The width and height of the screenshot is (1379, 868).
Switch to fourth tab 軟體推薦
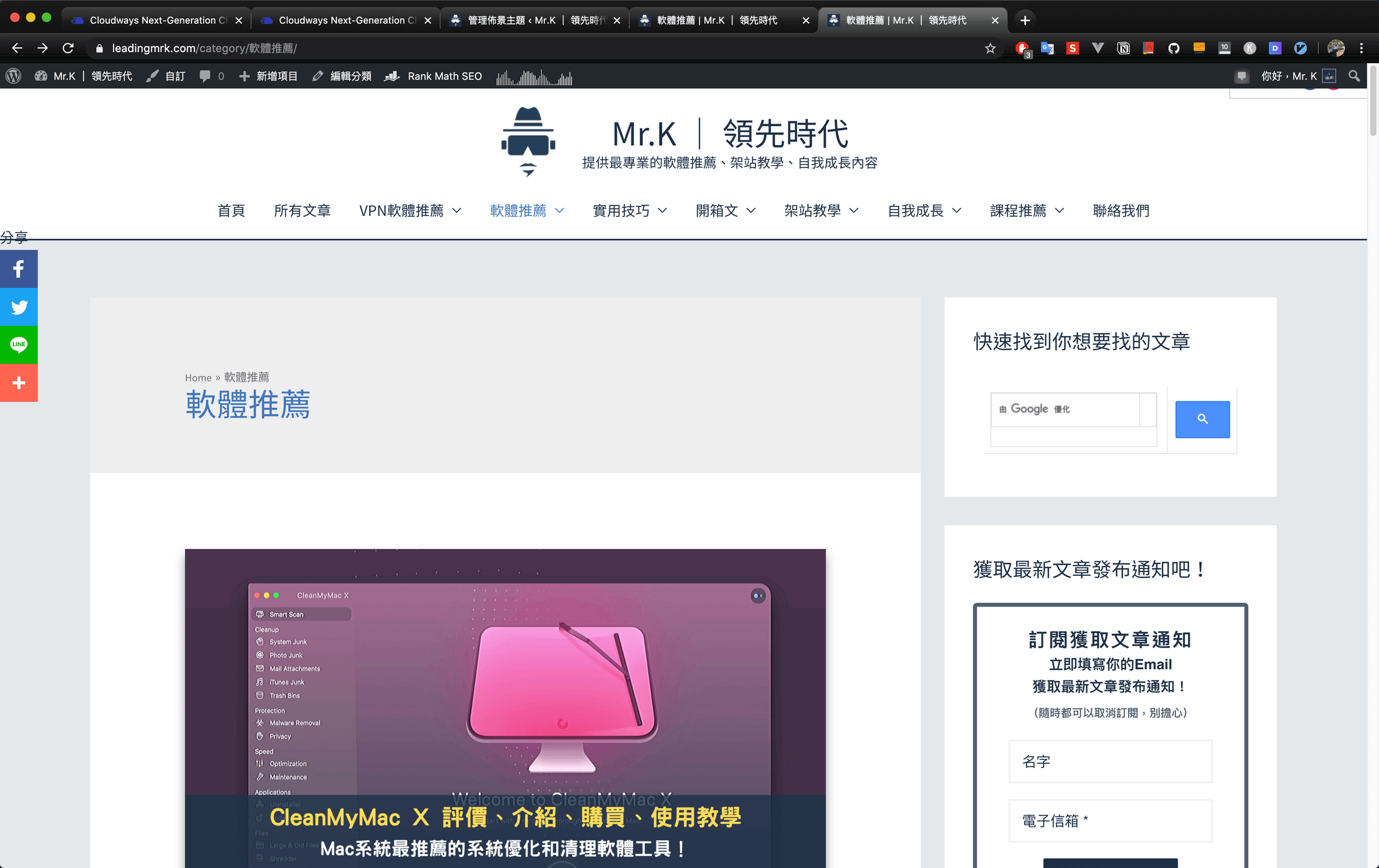[725, 20]
